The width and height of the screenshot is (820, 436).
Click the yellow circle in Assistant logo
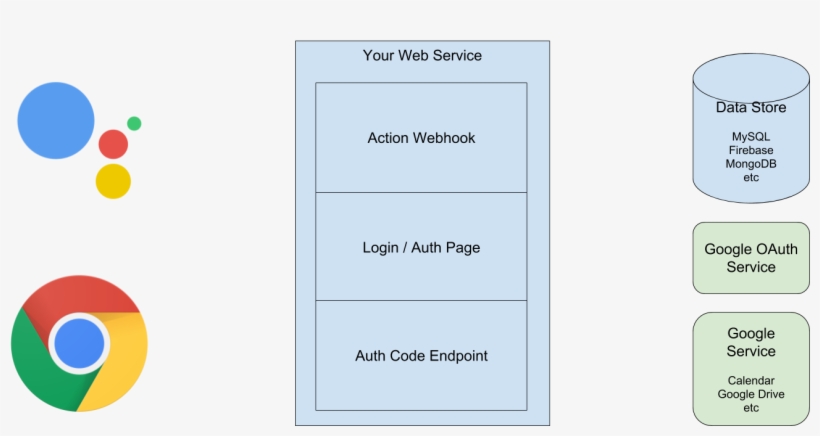(113, 181)
